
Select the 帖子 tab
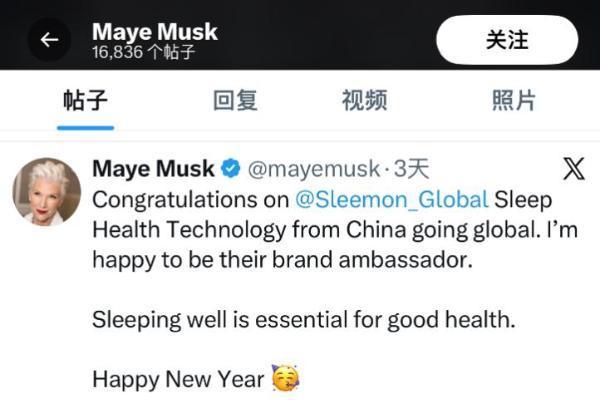pyautogui.click(x=85, y=100)
